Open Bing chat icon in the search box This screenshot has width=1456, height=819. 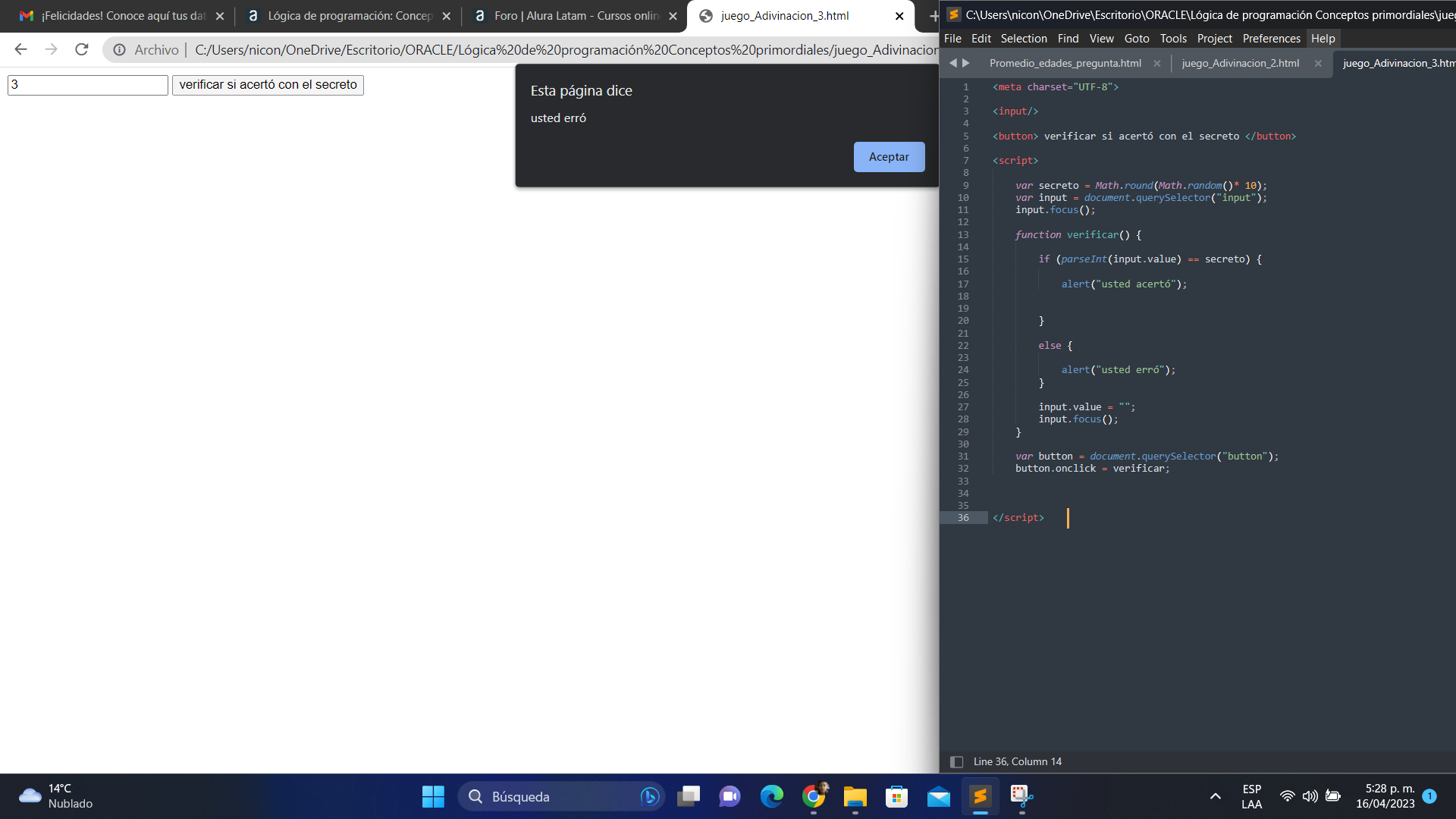(x=649, y=796)
